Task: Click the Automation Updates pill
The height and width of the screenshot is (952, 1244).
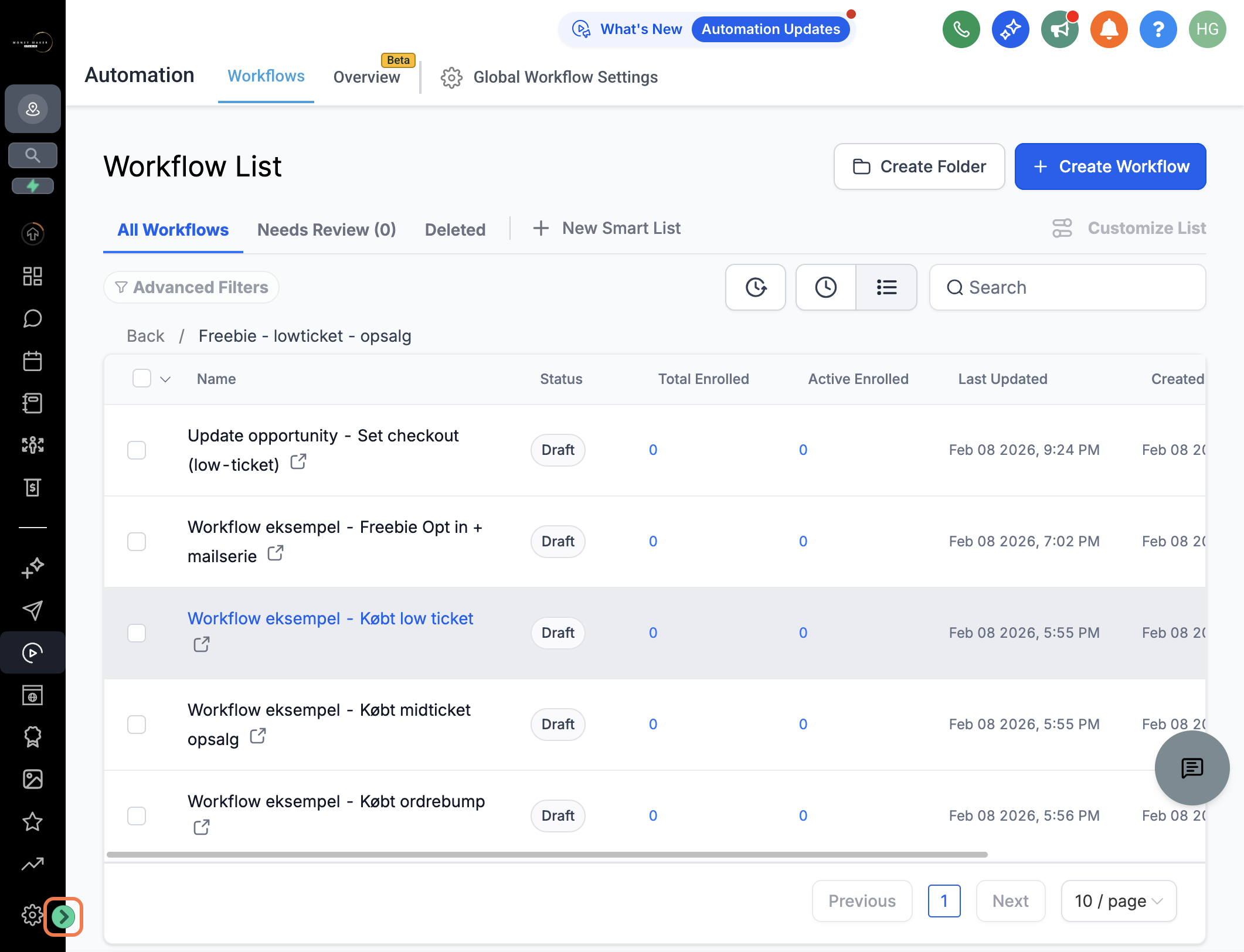Action: [771, 29]
